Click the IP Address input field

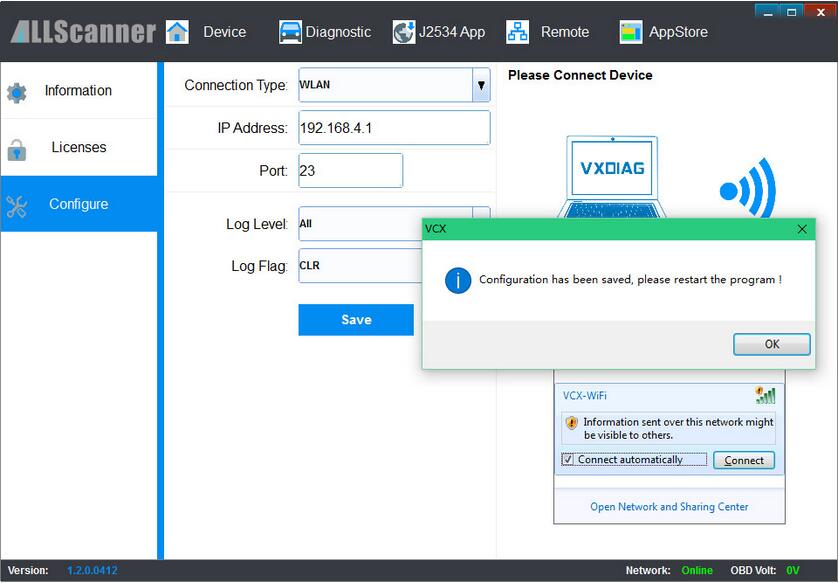394,128
